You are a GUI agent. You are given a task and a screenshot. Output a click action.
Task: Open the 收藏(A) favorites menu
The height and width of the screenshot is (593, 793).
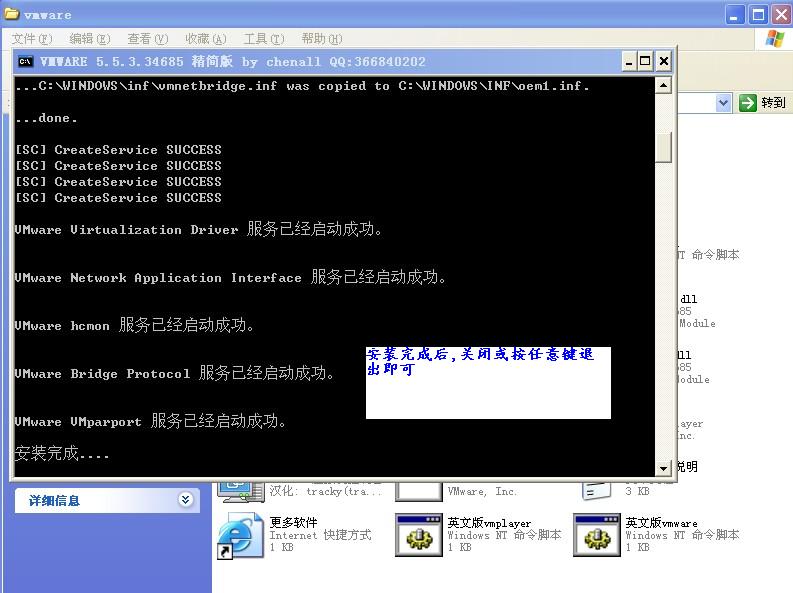(x=205, y=38)
